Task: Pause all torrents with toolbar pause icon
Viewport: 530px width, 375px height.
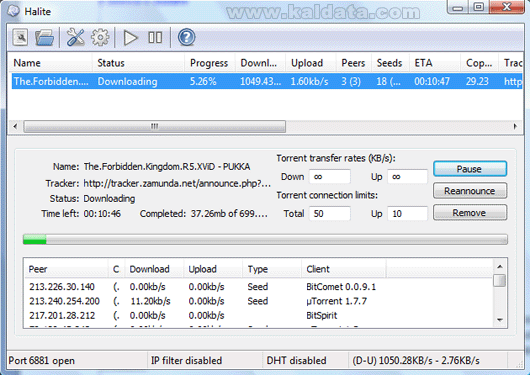Action: (155, 38)
